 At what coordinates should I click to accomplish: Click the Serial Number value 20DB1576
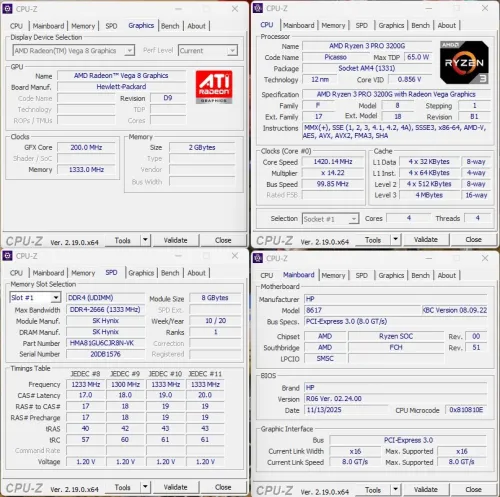point(105,354)
